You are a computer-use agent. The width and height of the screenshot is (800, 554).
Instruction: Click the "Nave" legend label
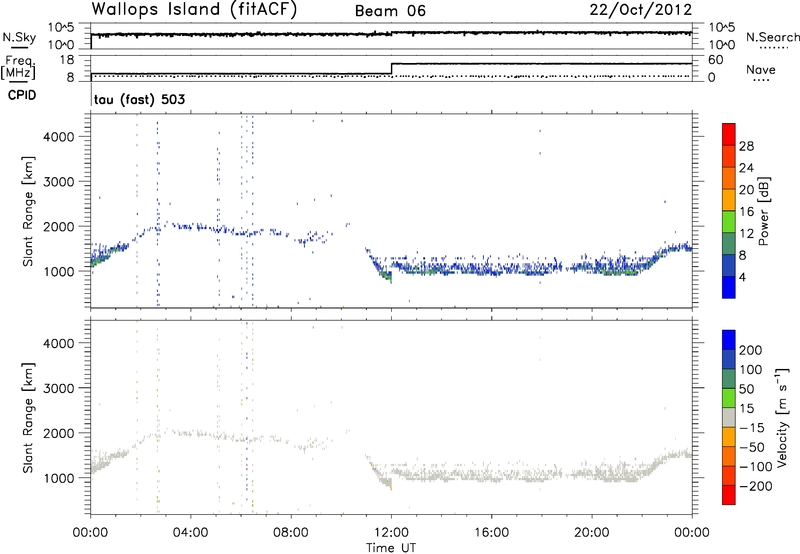click(761, 69)
